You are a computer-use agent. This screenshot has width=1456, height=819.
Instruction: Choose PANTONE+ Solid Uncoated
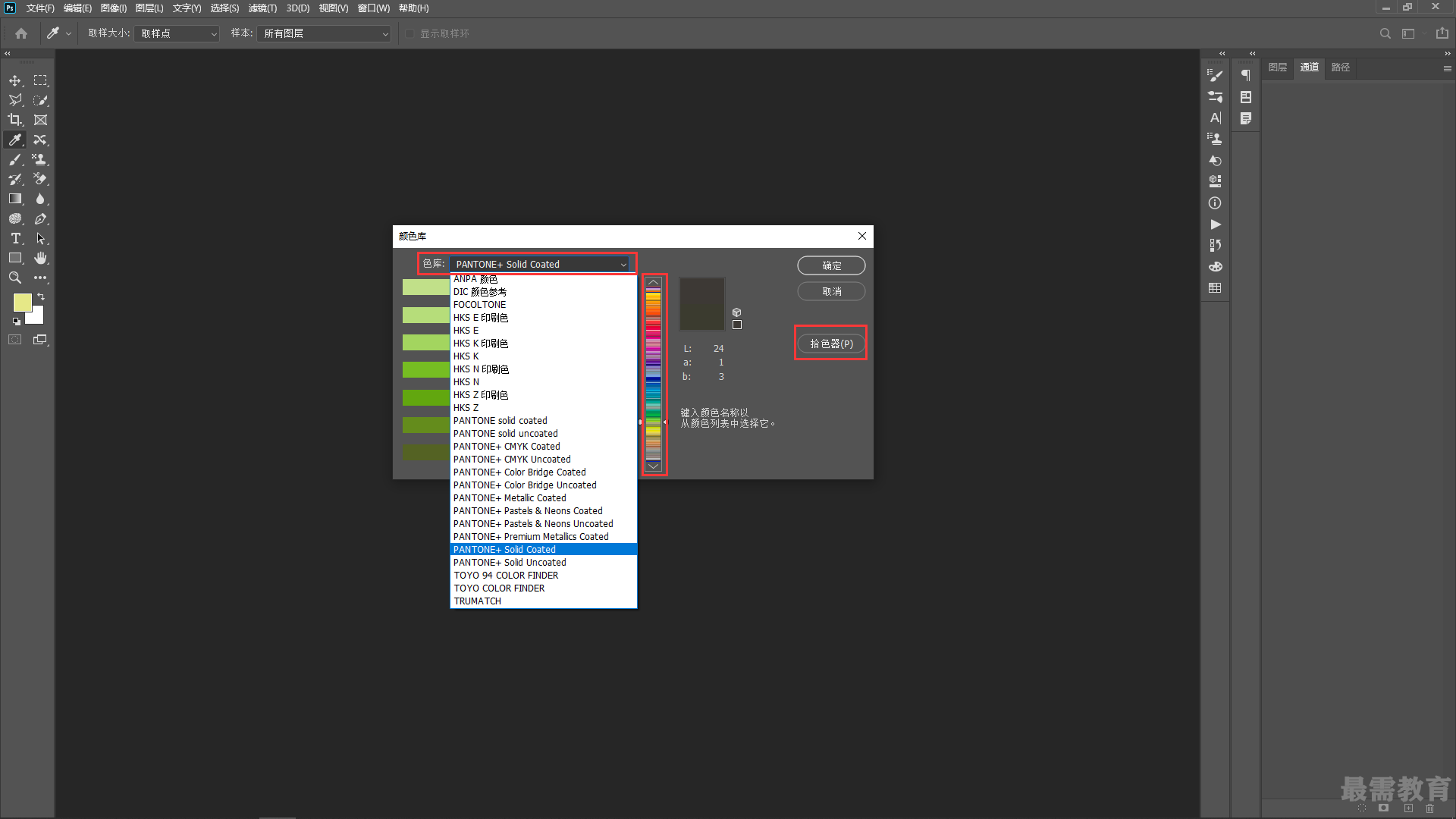point(543,563)
